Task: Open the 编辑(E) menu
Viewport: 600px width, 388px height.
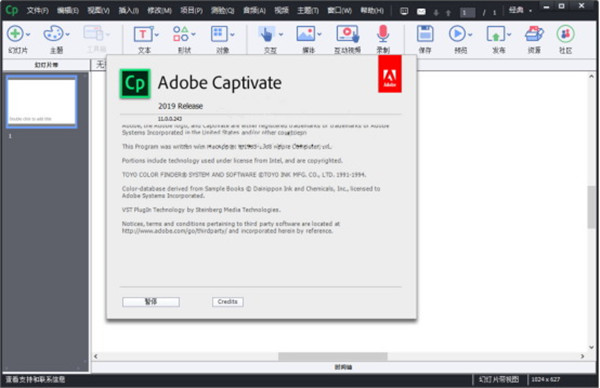Action: coord(68,10)
